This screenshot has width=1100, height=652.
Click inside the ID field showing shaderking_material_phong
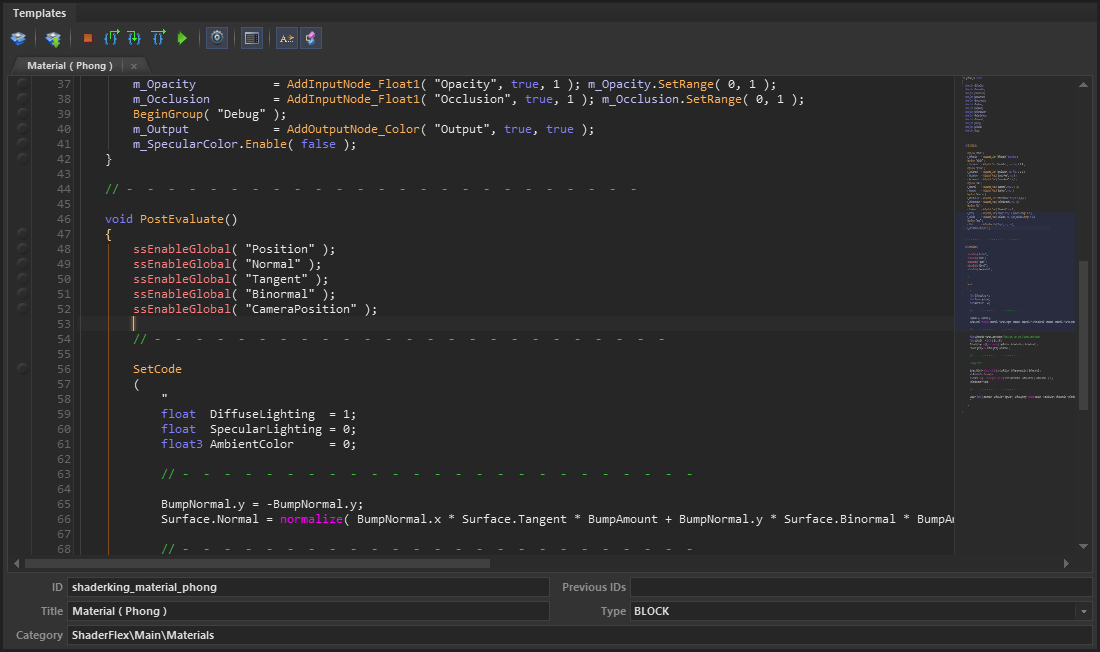coord(250,587)
